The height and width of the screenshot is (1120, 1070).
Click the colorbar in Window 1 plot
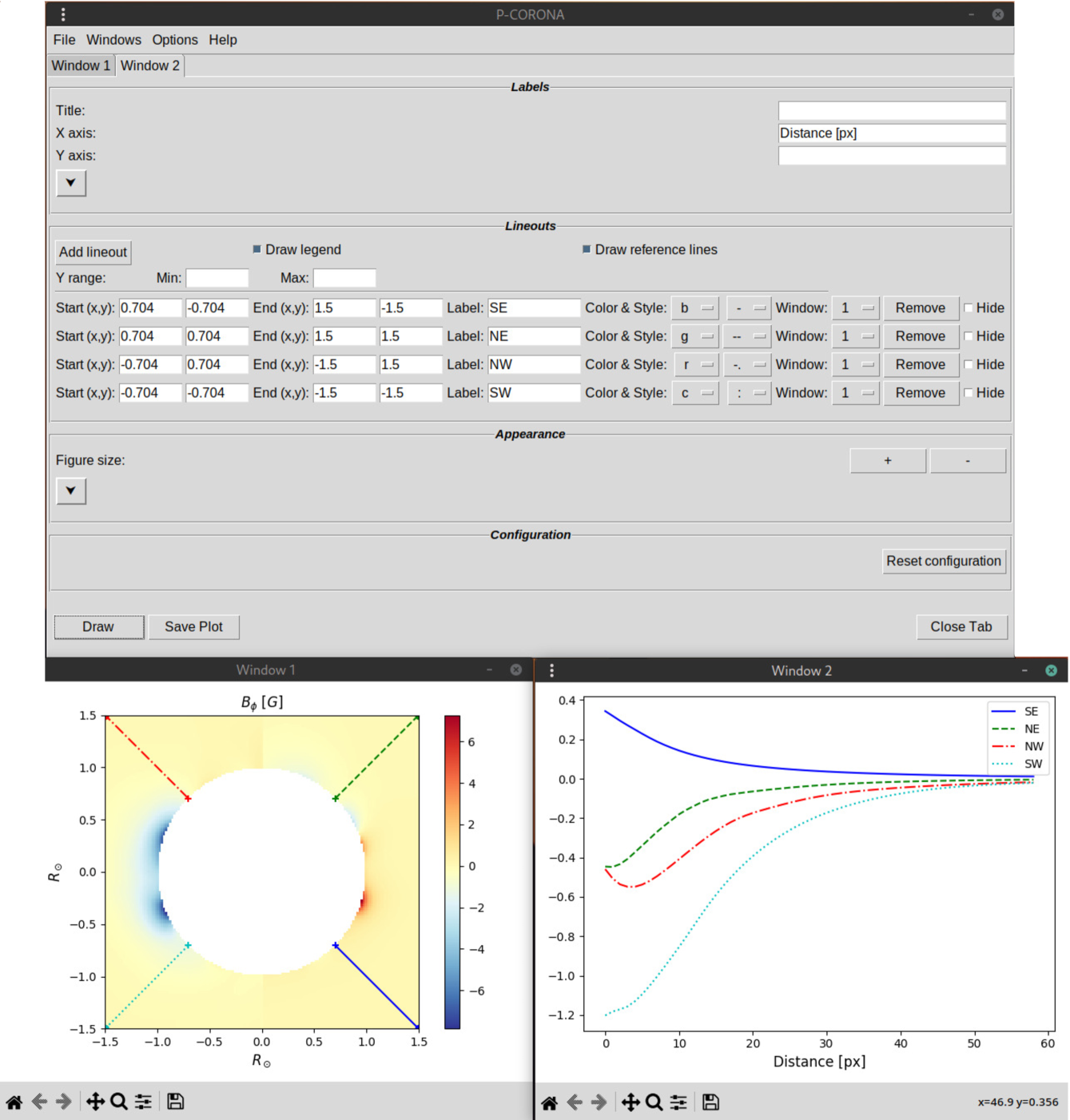click(x=452, y=872)
